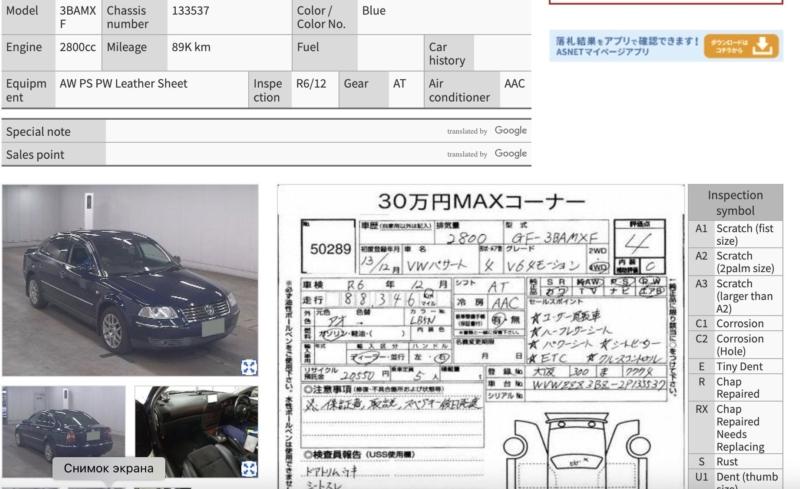Open the ASNET My Page app banner text
This screenshot has width=800, height=489.
point(627,46)
